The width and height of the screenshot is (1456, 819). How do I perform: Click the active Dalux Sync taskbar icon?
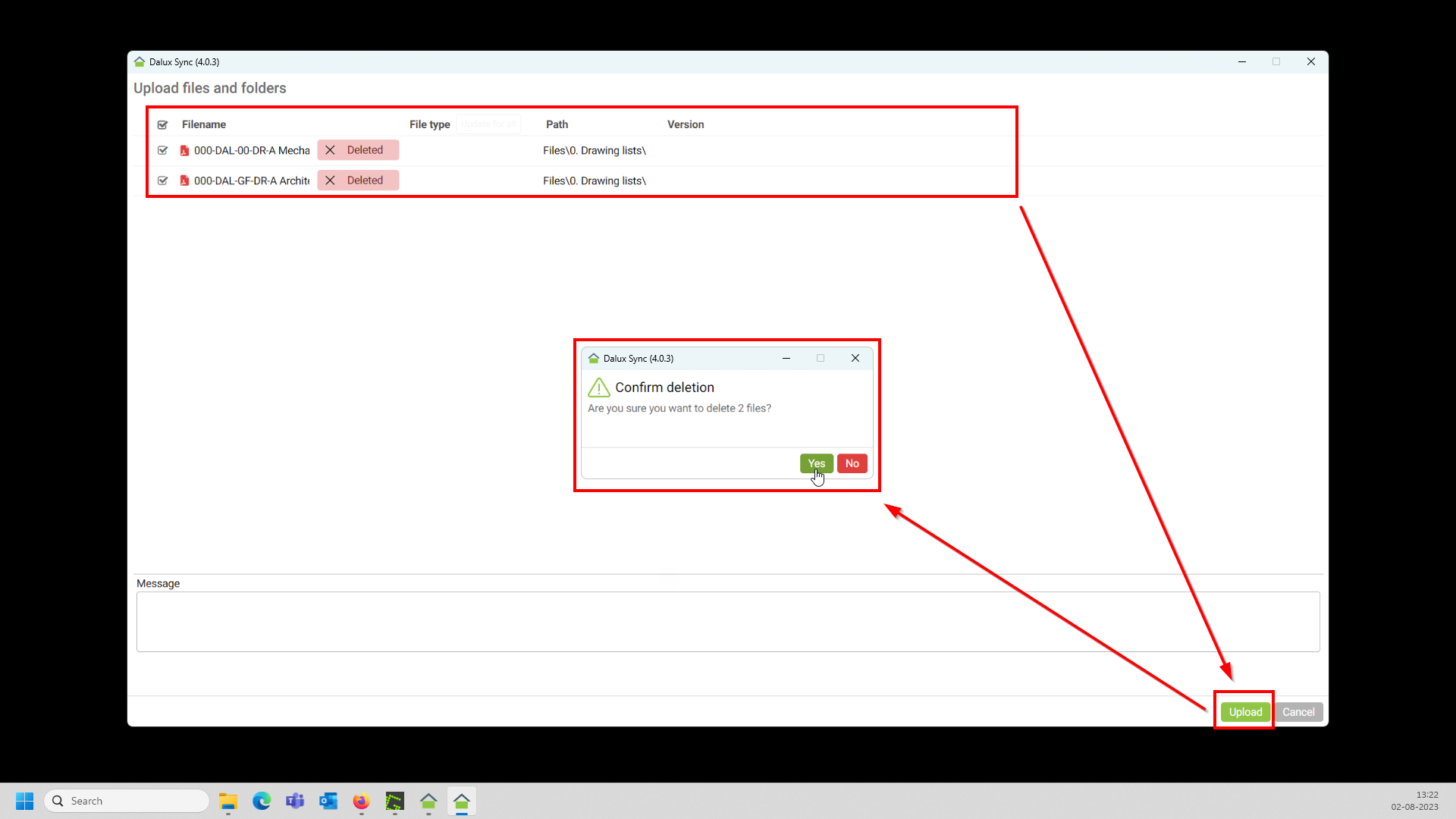[x=462, y=802]
